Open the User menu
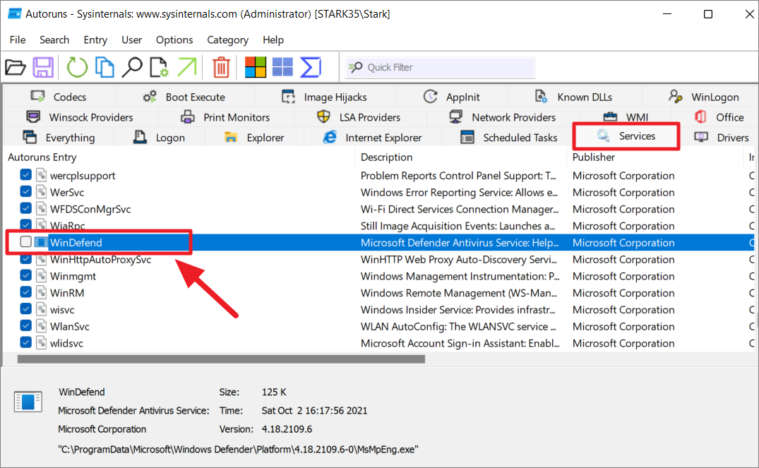The height and width of the screenshot is (468, 759). (132, 40)
